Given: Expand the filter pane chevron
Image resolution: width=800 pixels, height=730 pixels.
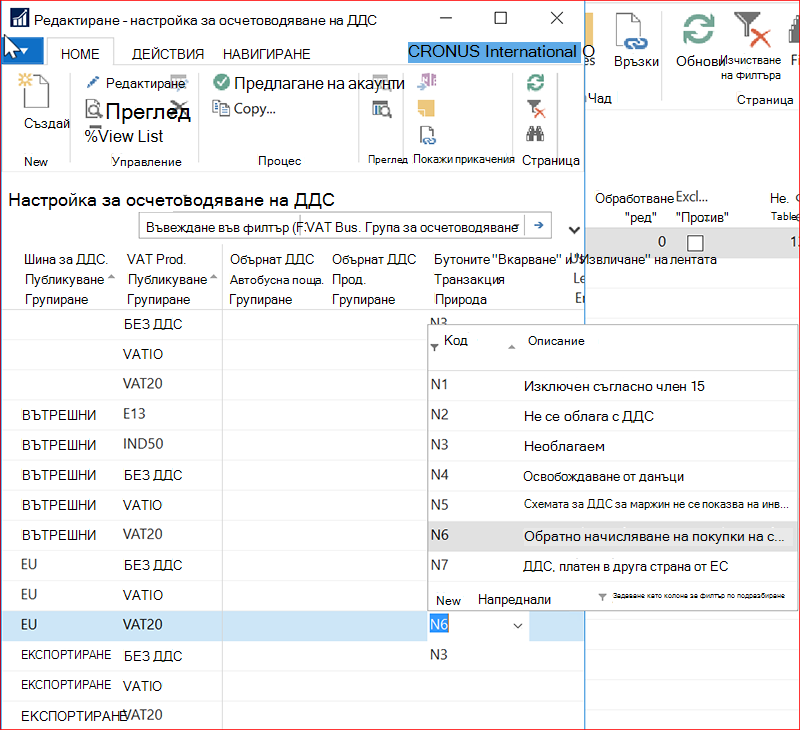Looking at the screenshot, I should click(x=574, y=230).
